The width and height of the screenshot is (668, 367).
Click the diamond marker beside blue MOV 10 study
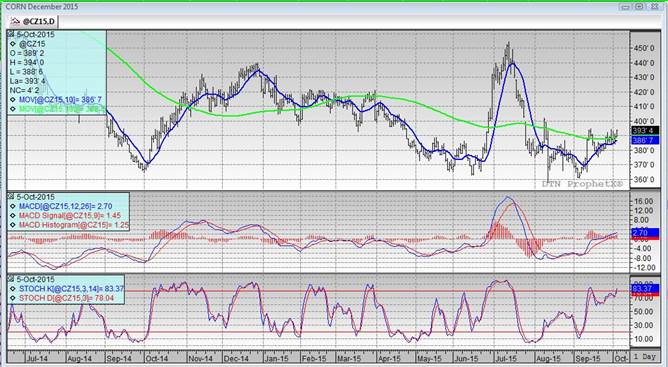click(13, 100)
